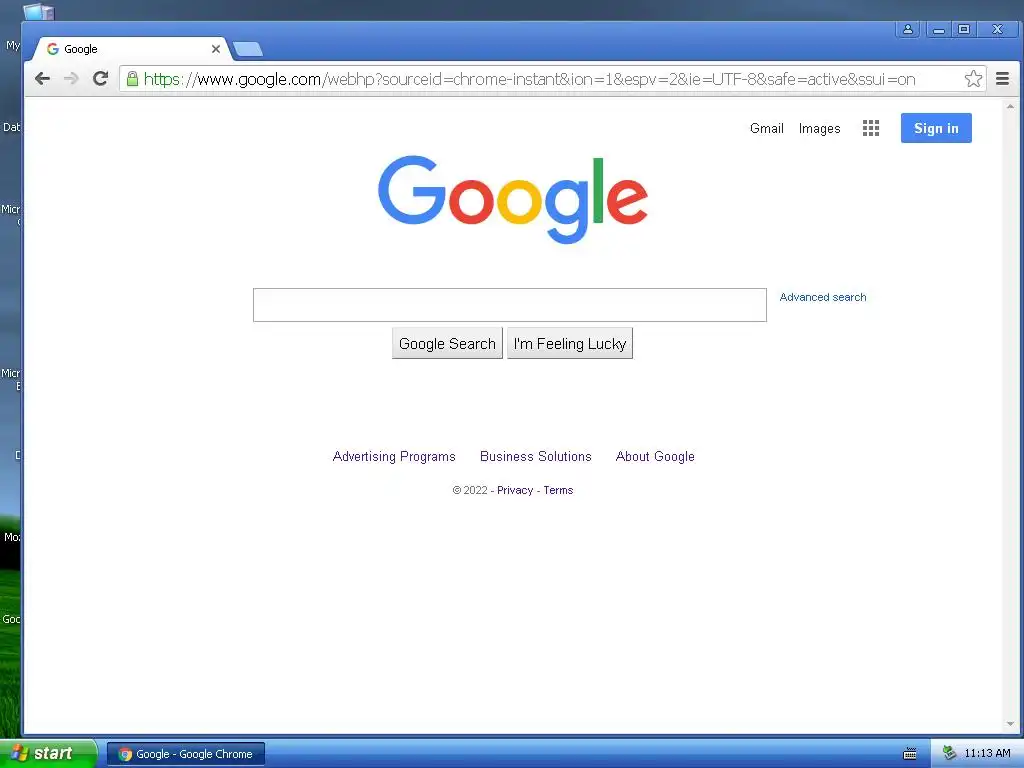Image resolution: width=1024 pixels, height=768 pixels.
Task: Click the scrollbar up arrow
Action: click(x=1010, y=106)
